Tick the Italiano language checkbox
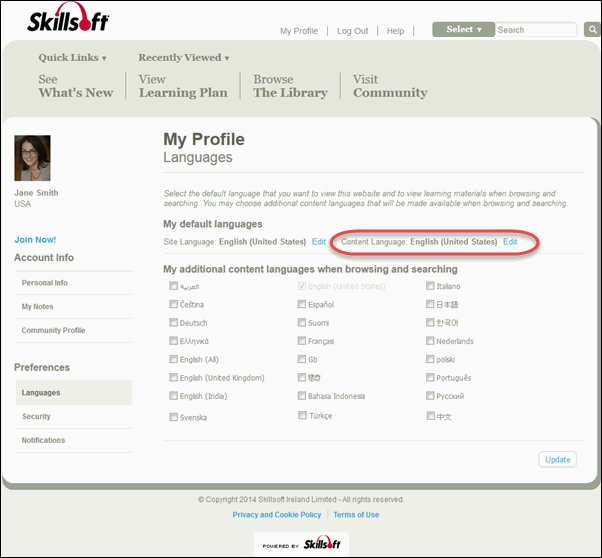This screenshot has width=602, height=558. (x=429, y=286)
